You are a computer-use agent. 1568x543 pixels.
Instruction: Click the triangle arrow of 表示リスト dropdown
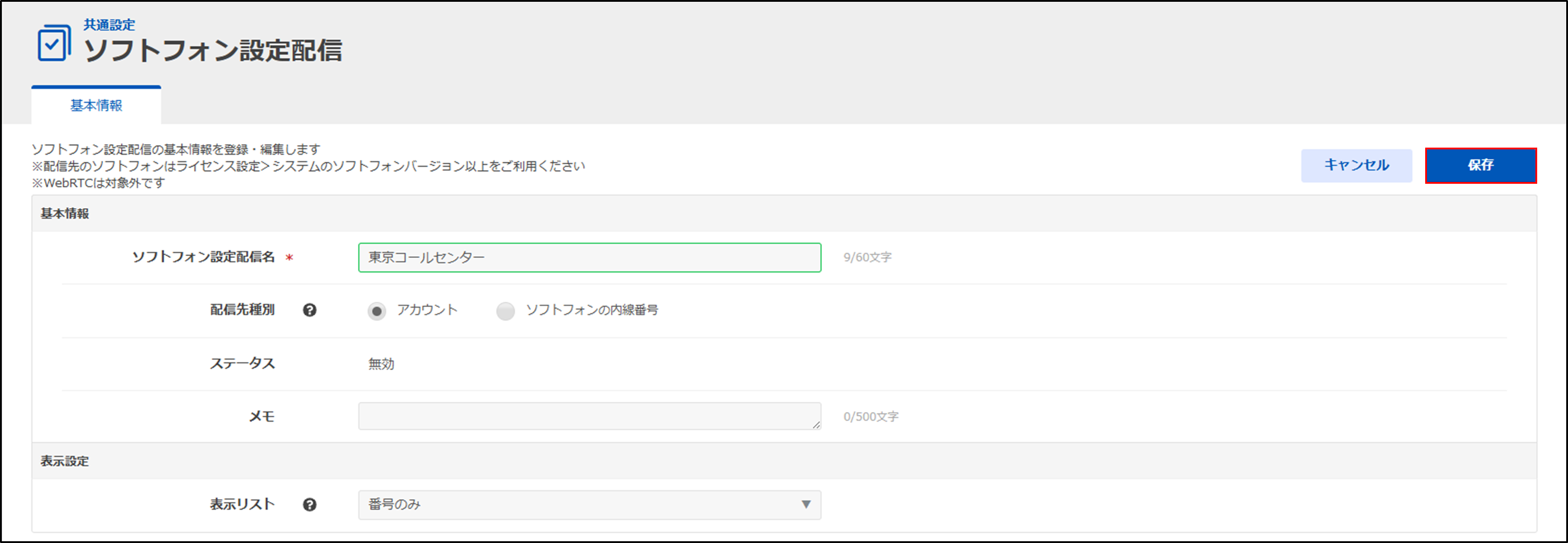click(x=806, y=504)
